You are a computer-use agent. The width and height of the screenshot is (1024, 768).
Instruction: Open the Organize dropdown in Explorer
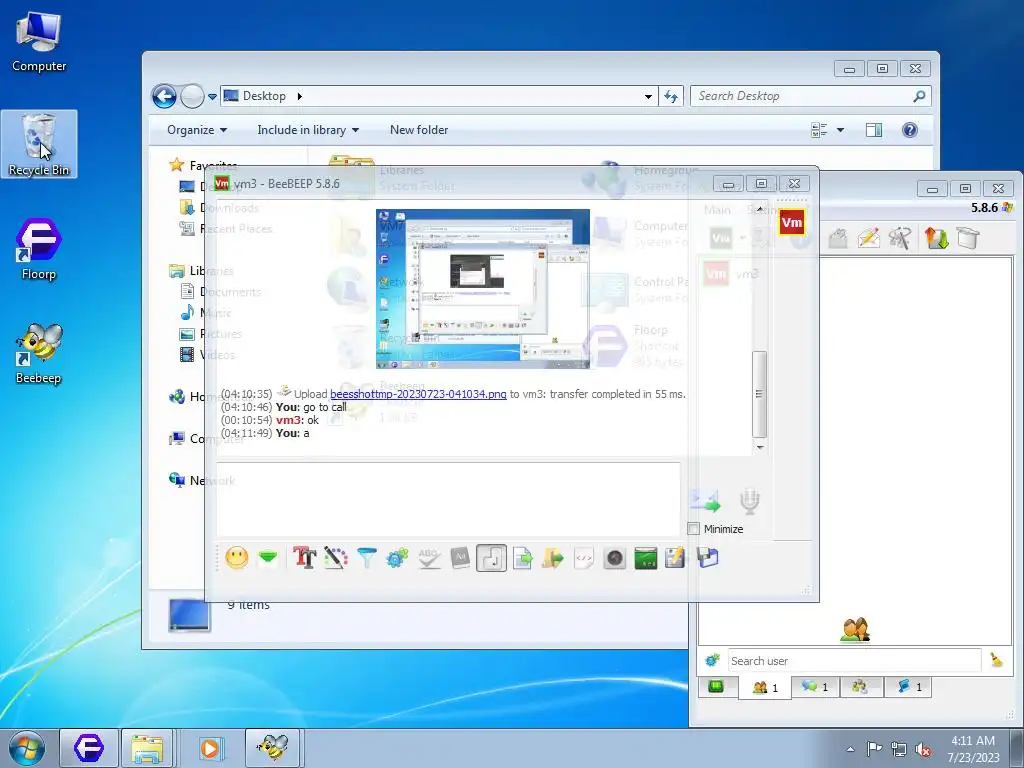tap(197, 130)
